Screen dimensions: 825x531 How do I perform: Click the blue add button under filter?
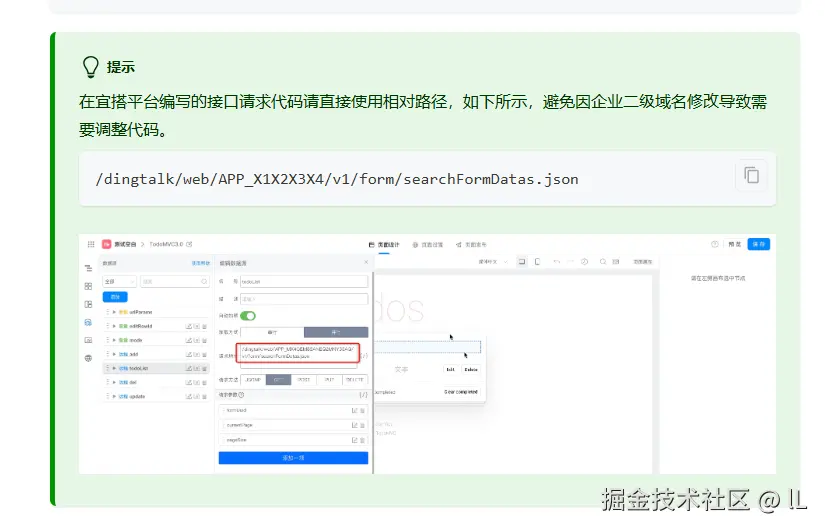[115, 297]
